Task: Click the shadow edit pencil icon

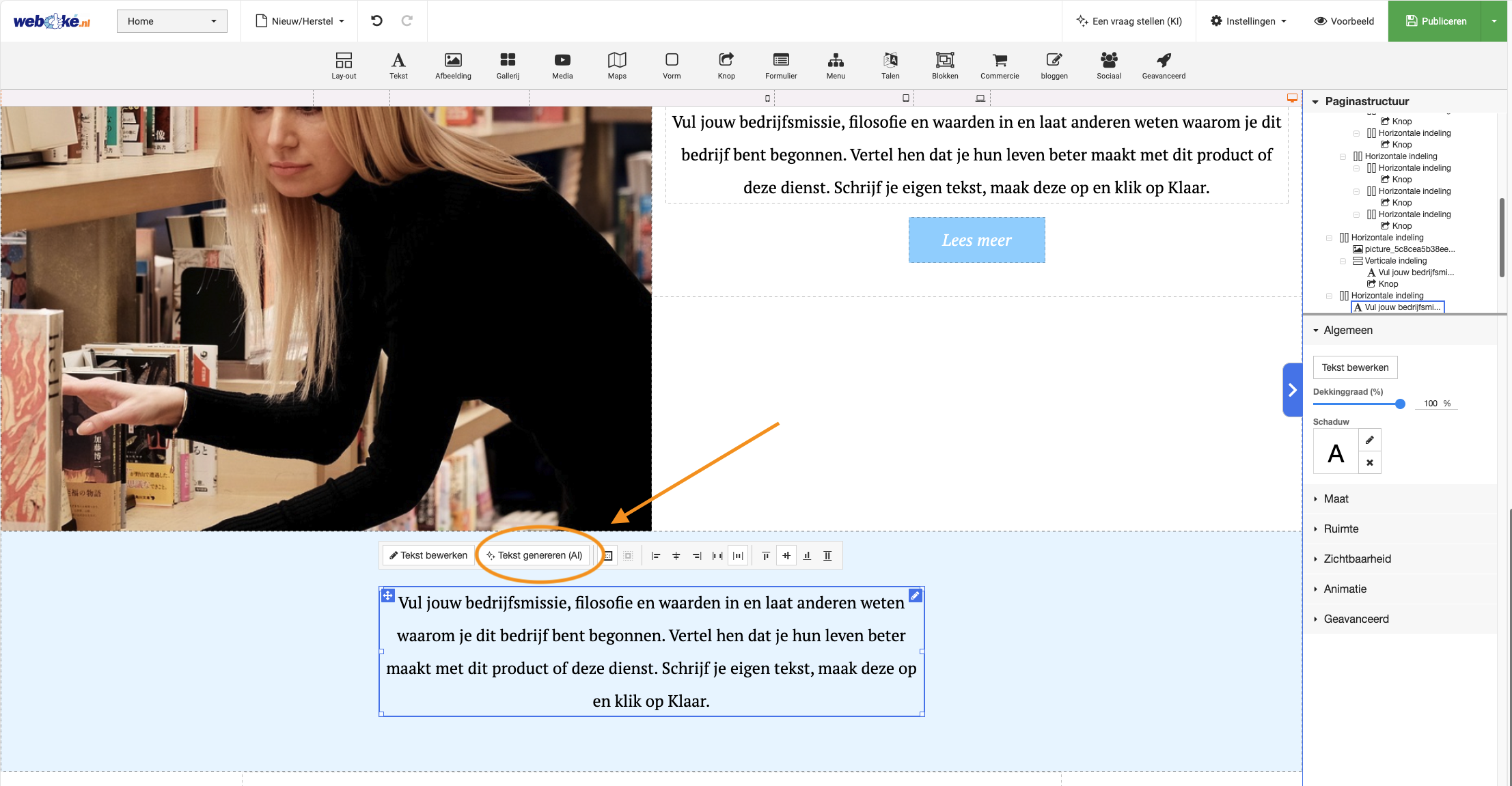Action: (x=1370, y=440)
